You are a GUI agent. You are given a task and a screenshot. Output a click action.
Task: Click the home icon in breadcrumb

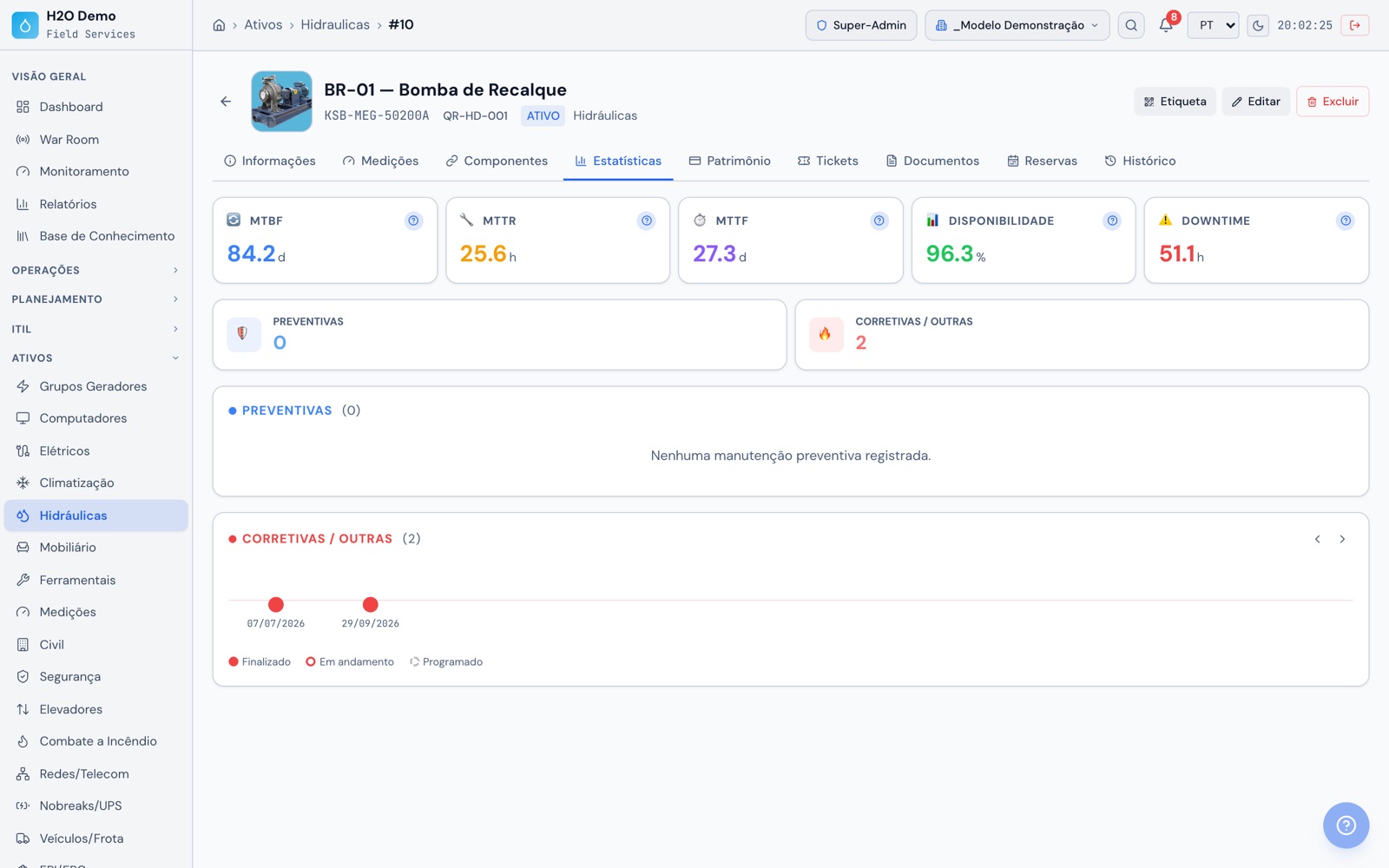(x=219, y=25)
